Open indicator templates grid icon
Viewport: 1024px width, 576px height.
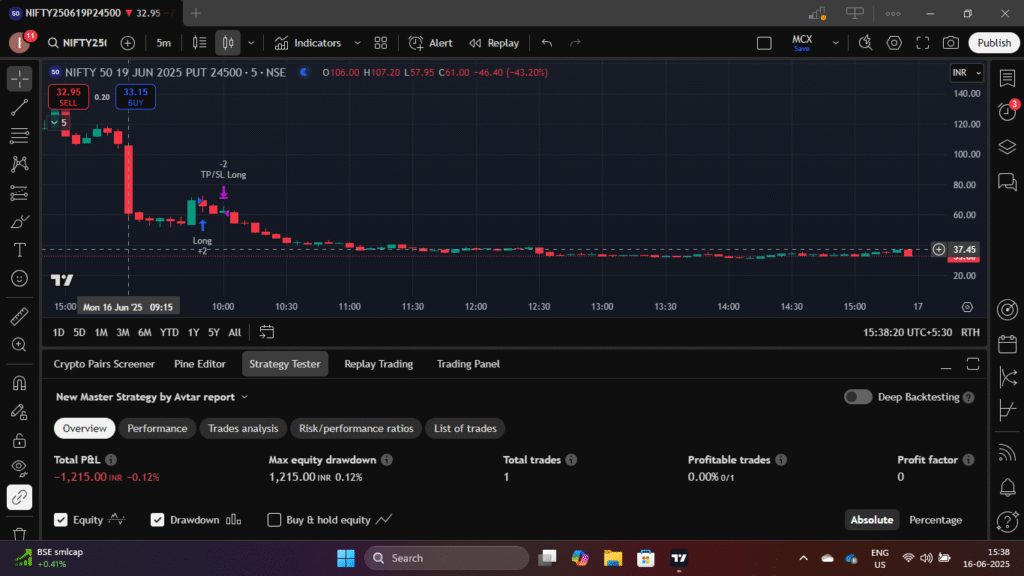coord(381,43)
